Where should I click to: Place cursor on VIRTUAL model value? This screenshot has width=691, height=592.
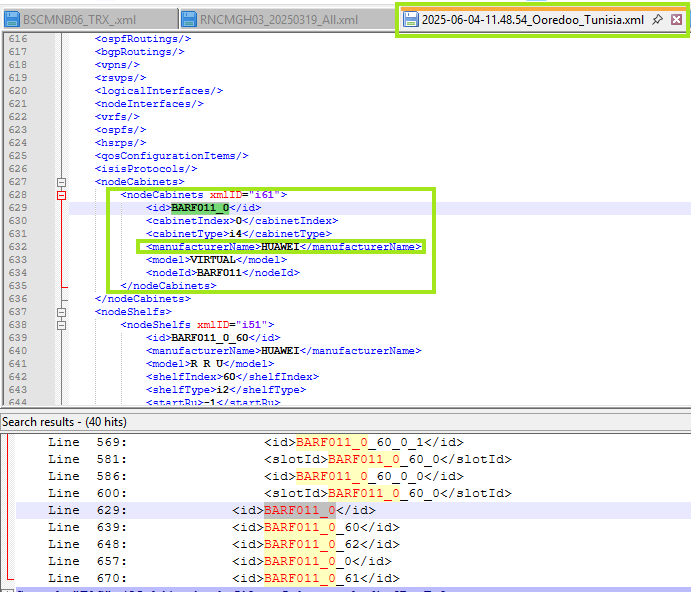(x=212, y=260)
